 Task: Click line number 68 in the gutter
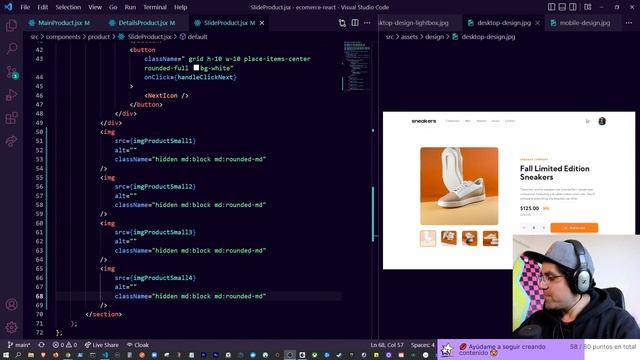[x=39, y=296]
